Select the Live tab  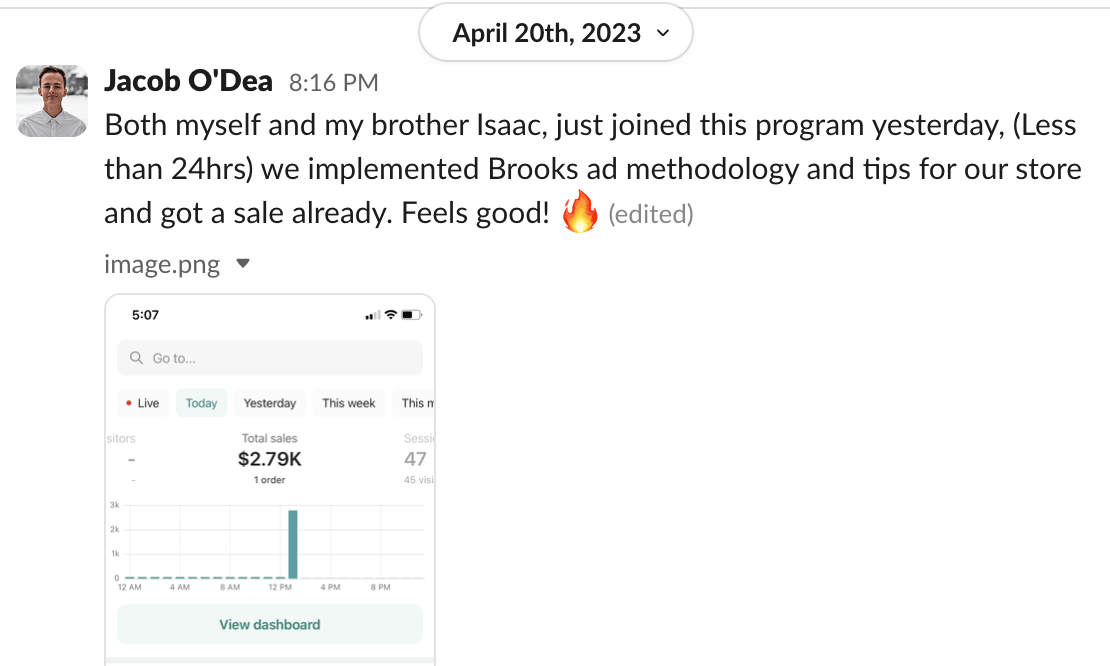(143, 403)
